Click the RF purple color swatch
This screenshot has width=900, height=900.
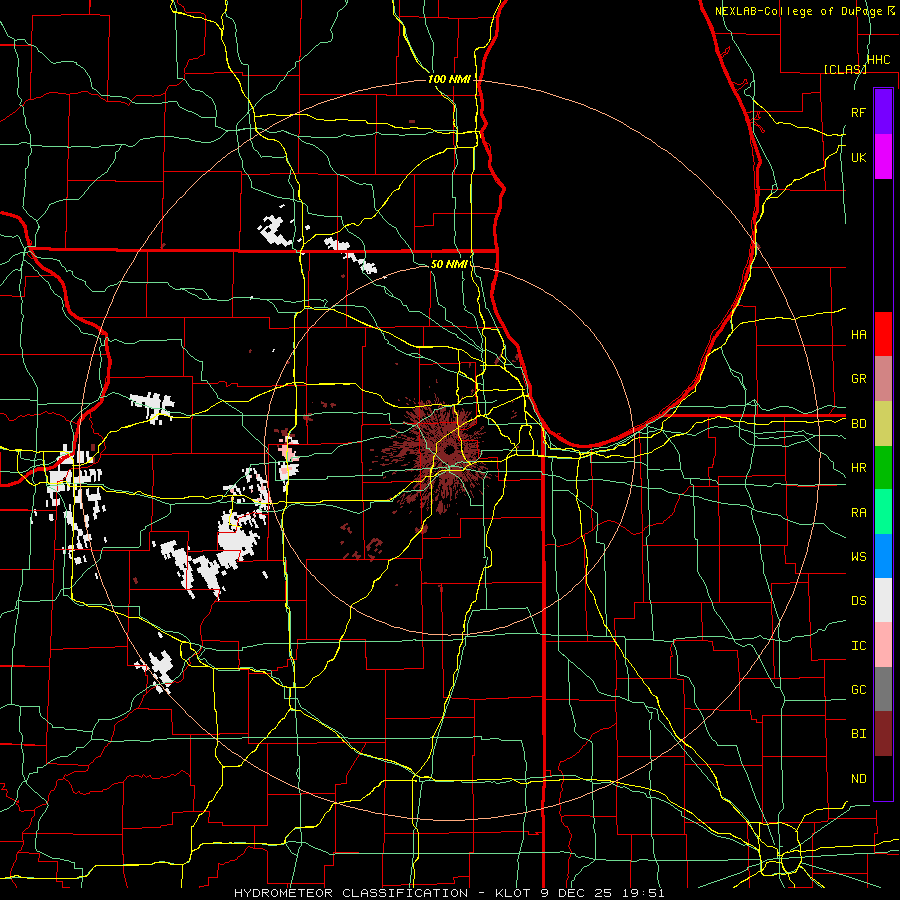(883, 112)
